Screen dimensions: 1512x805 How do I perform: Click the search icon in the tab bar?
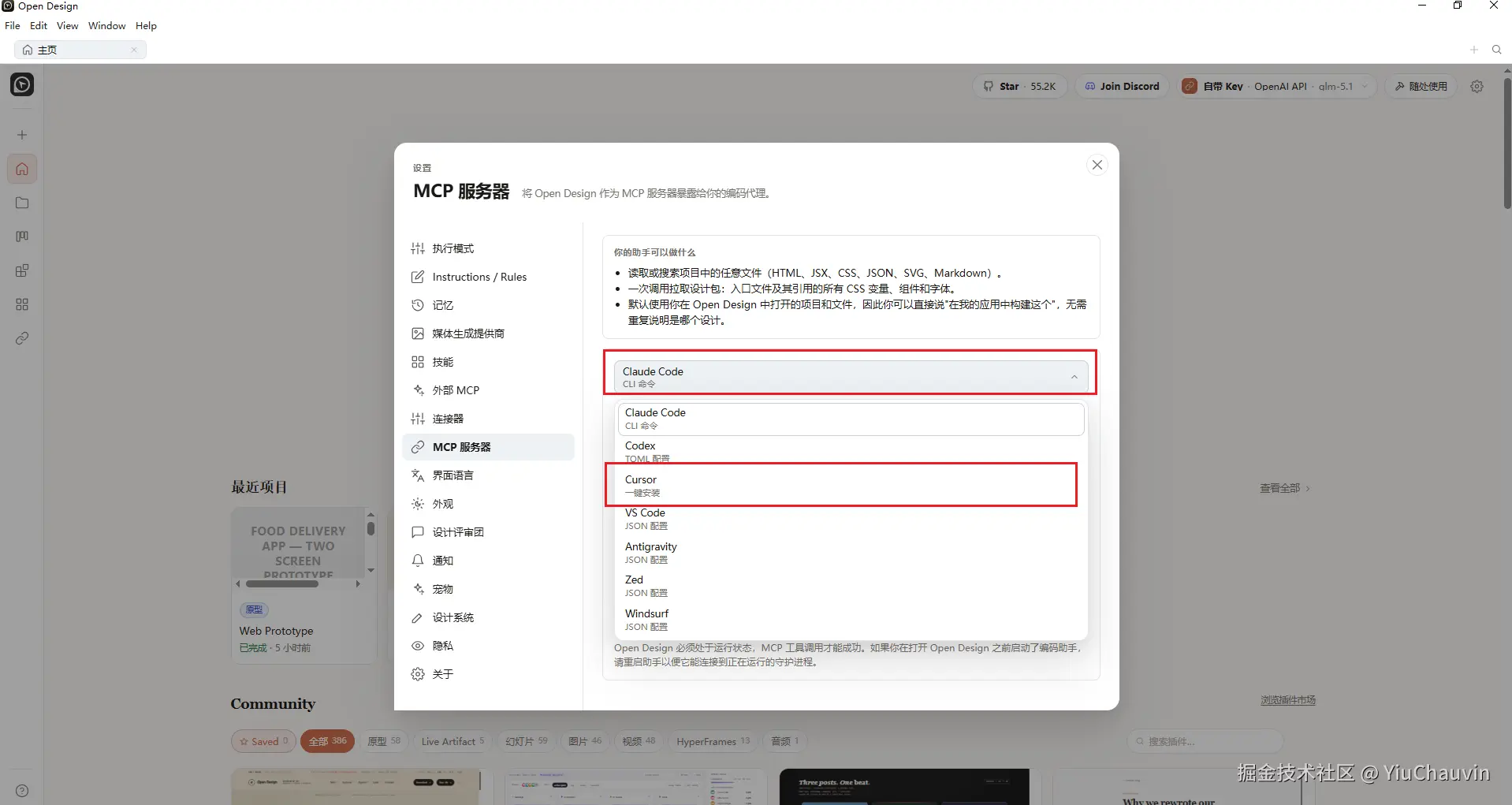[1497, 50]
